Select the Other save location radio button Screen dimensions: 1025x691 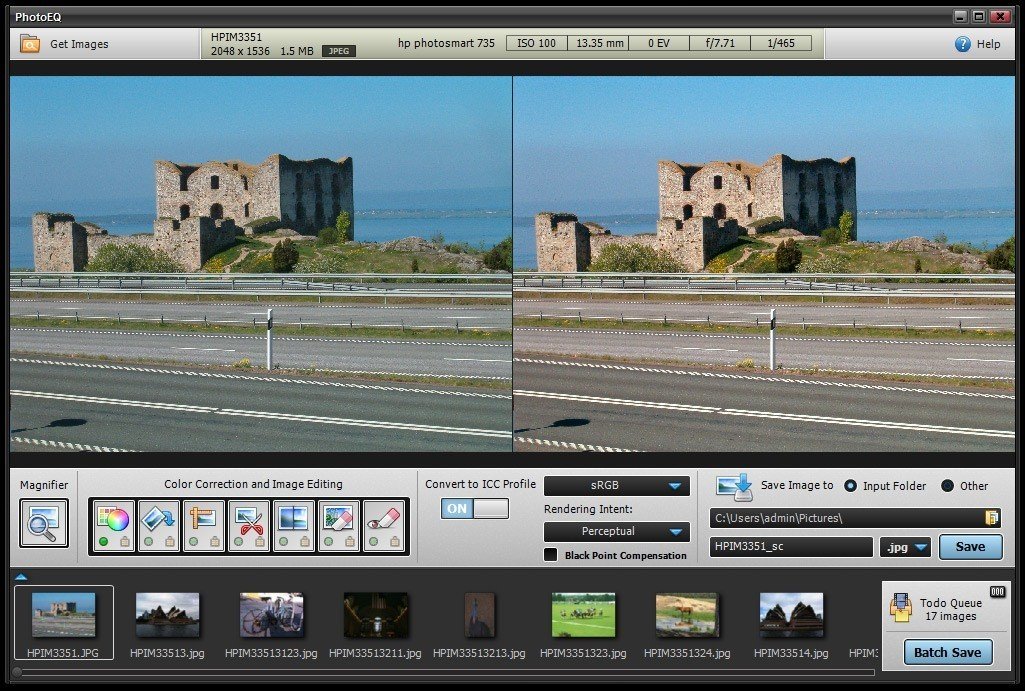[947, 486]
